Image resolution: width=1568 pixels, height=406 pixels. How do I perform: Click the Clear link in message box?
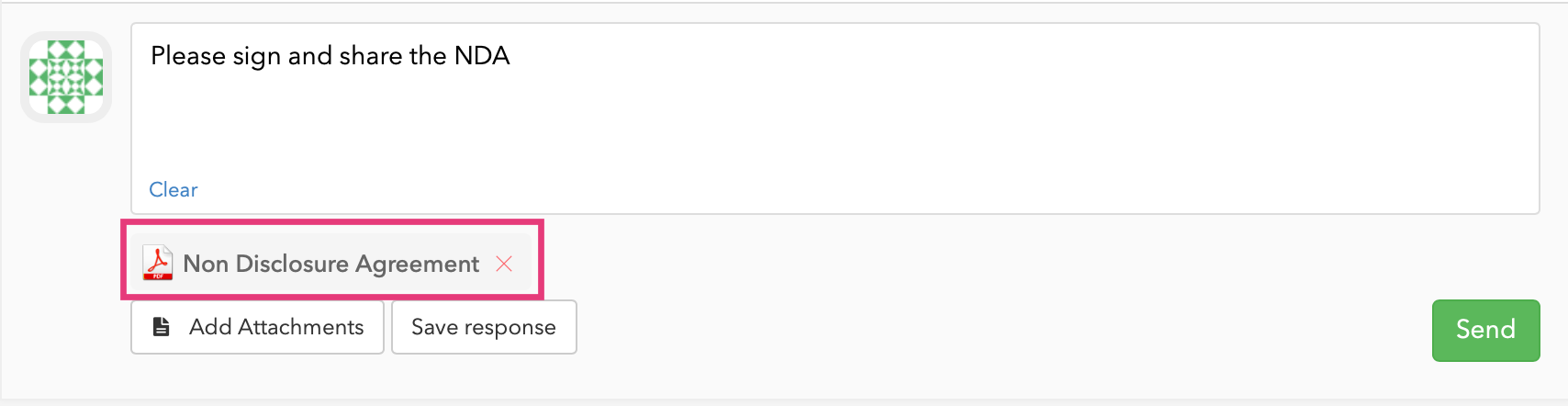point(174,189)
